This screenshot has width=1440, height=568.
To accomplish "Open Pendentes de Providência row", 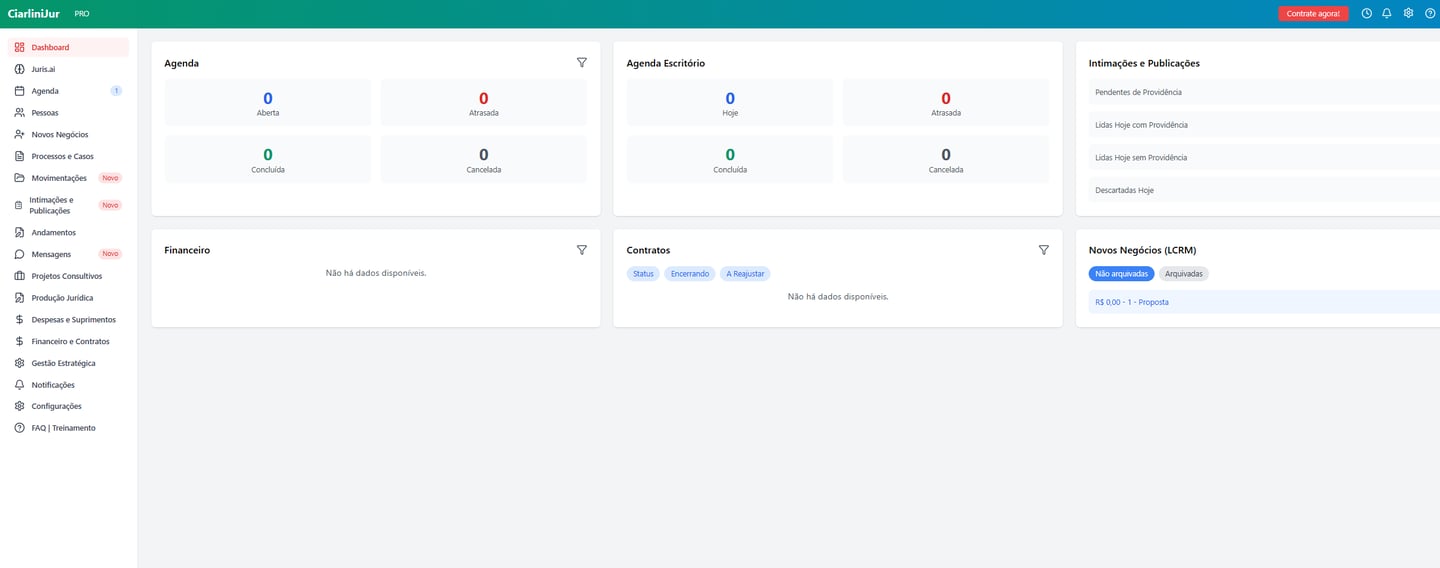I will coord(1264,92).
